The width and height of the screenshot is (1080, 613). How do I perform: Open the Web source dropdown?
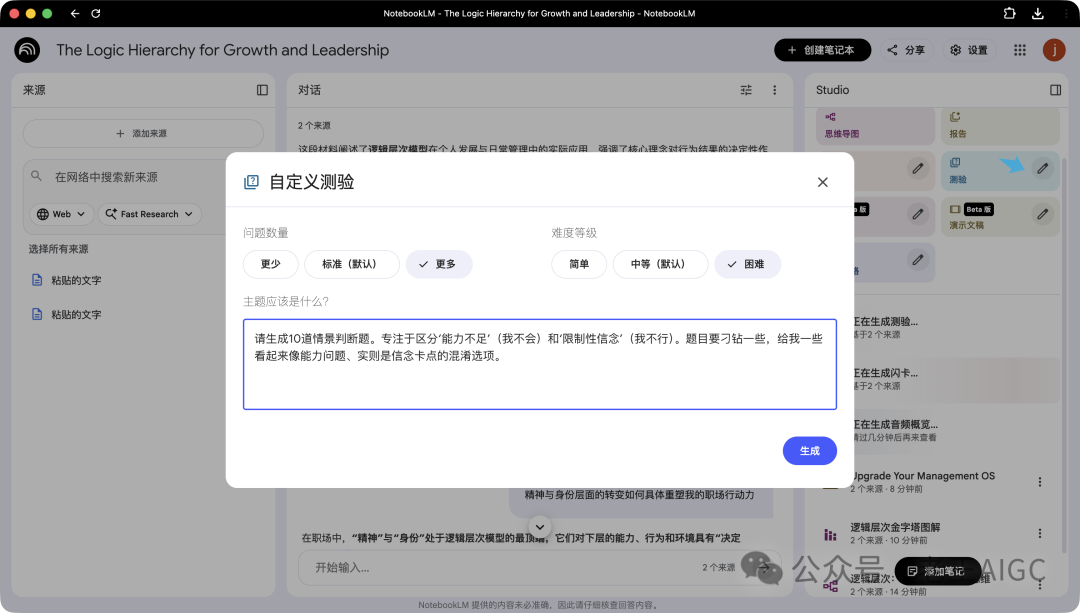pyautogui.click(x=60, y=213)
